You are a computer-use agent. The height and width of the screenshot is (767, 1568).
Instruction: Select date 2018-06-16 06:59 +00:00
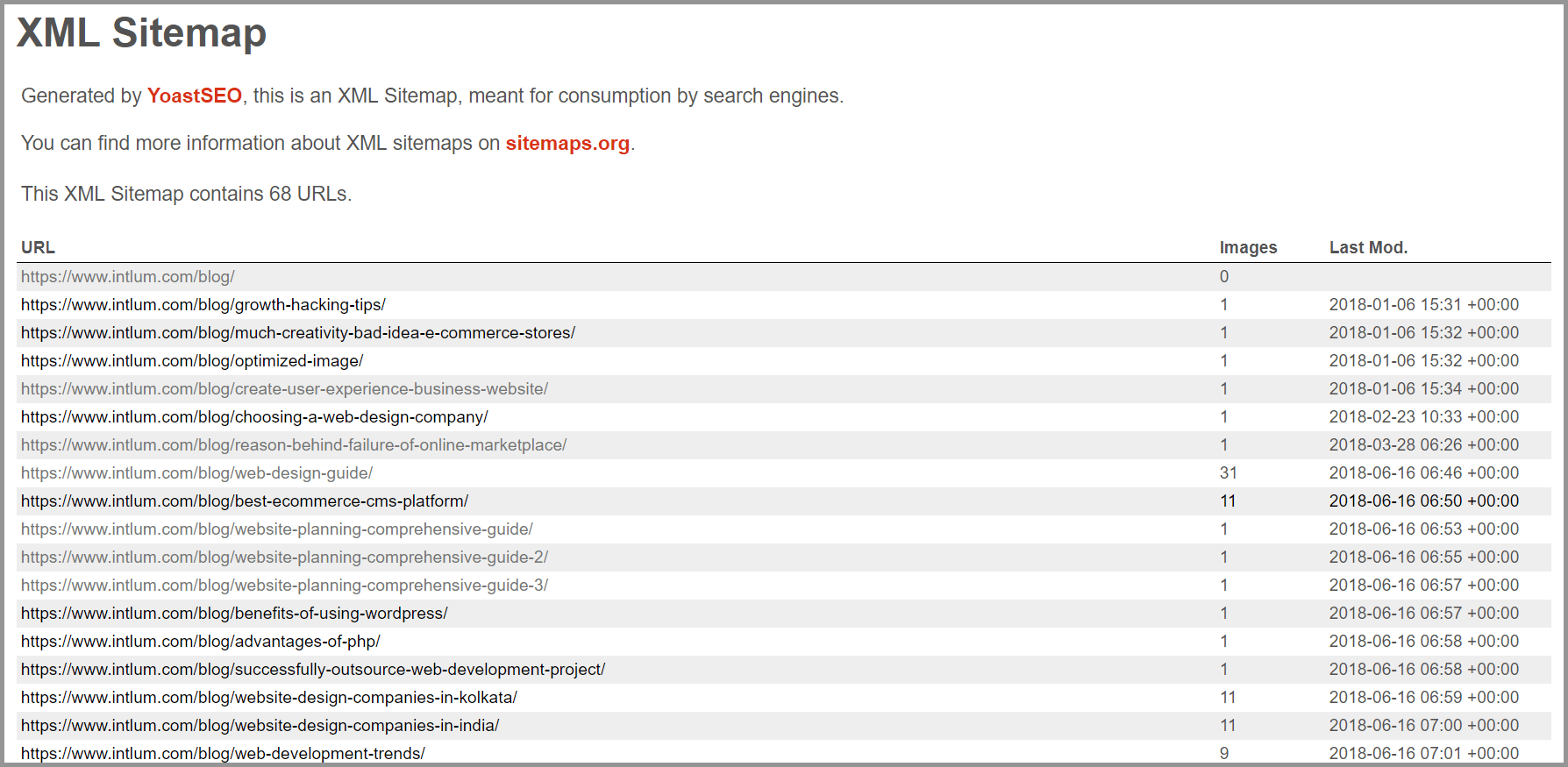[x=1424, y=698]
